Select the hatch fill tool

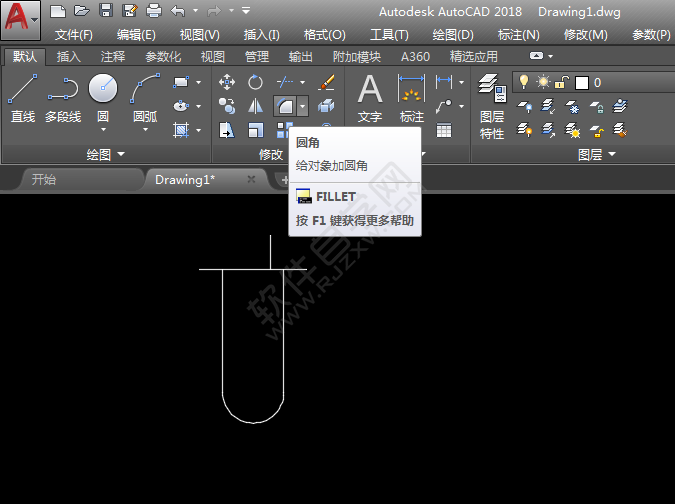[x=181, y=130]
